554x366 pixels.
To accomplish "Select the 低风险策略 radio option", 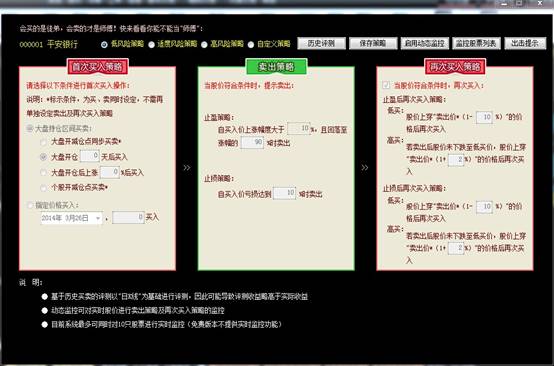I will (105, 45).
